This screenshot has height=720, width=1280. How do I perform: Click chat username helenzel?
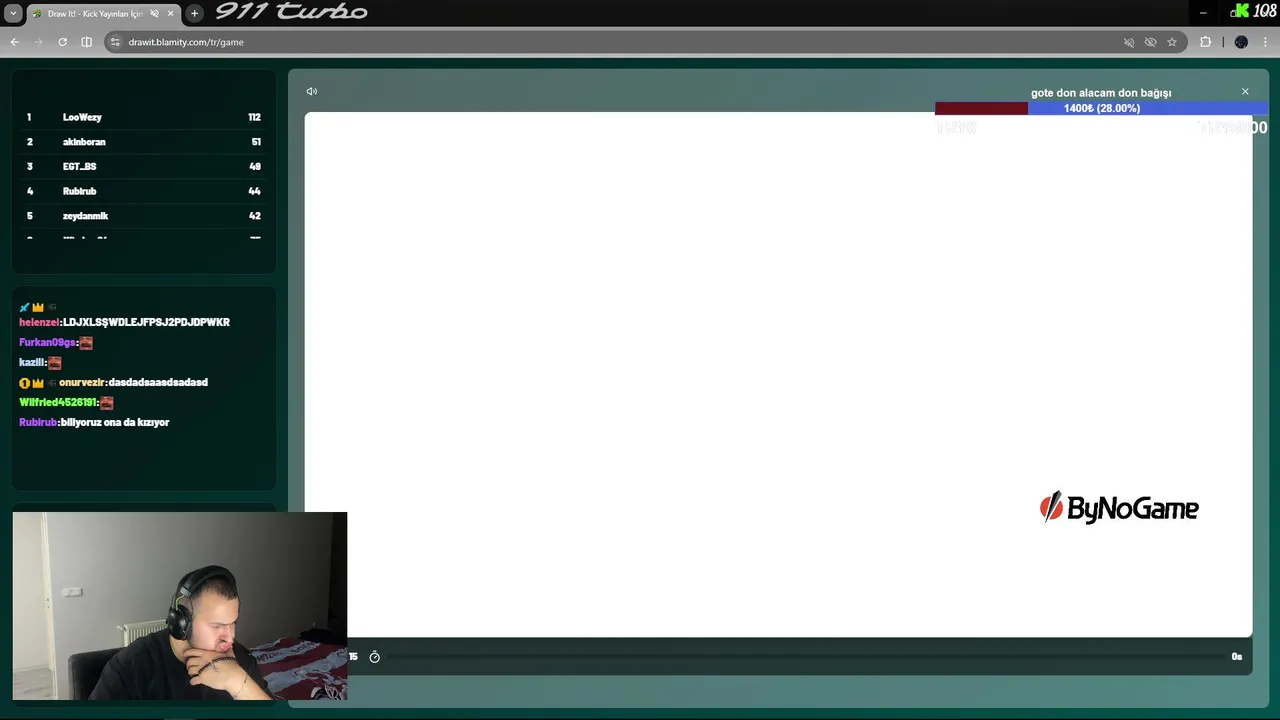(39, 322)
